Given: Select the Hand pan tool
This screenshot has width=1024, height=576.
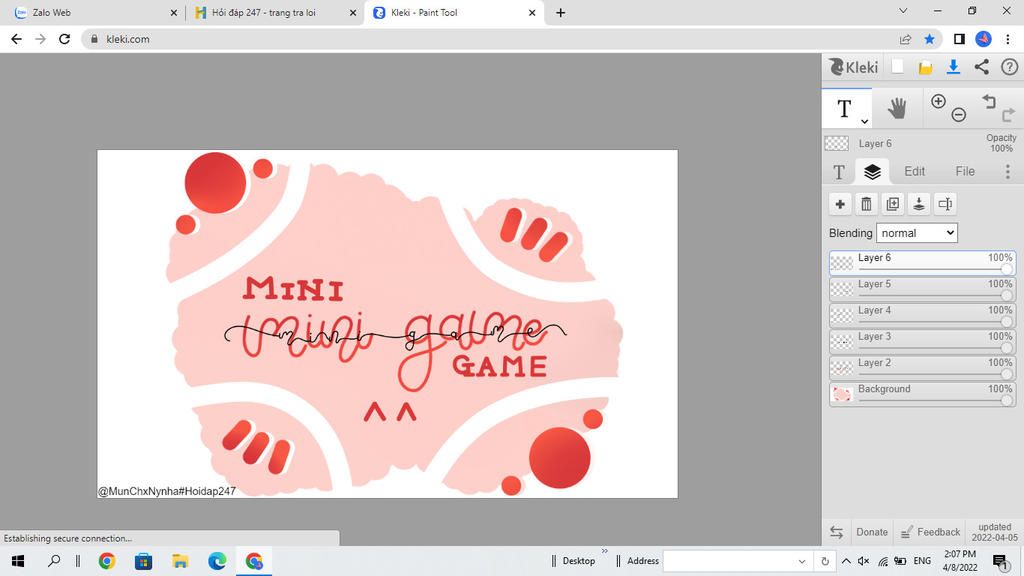Looking at the screenshot, I should [897, 108].
